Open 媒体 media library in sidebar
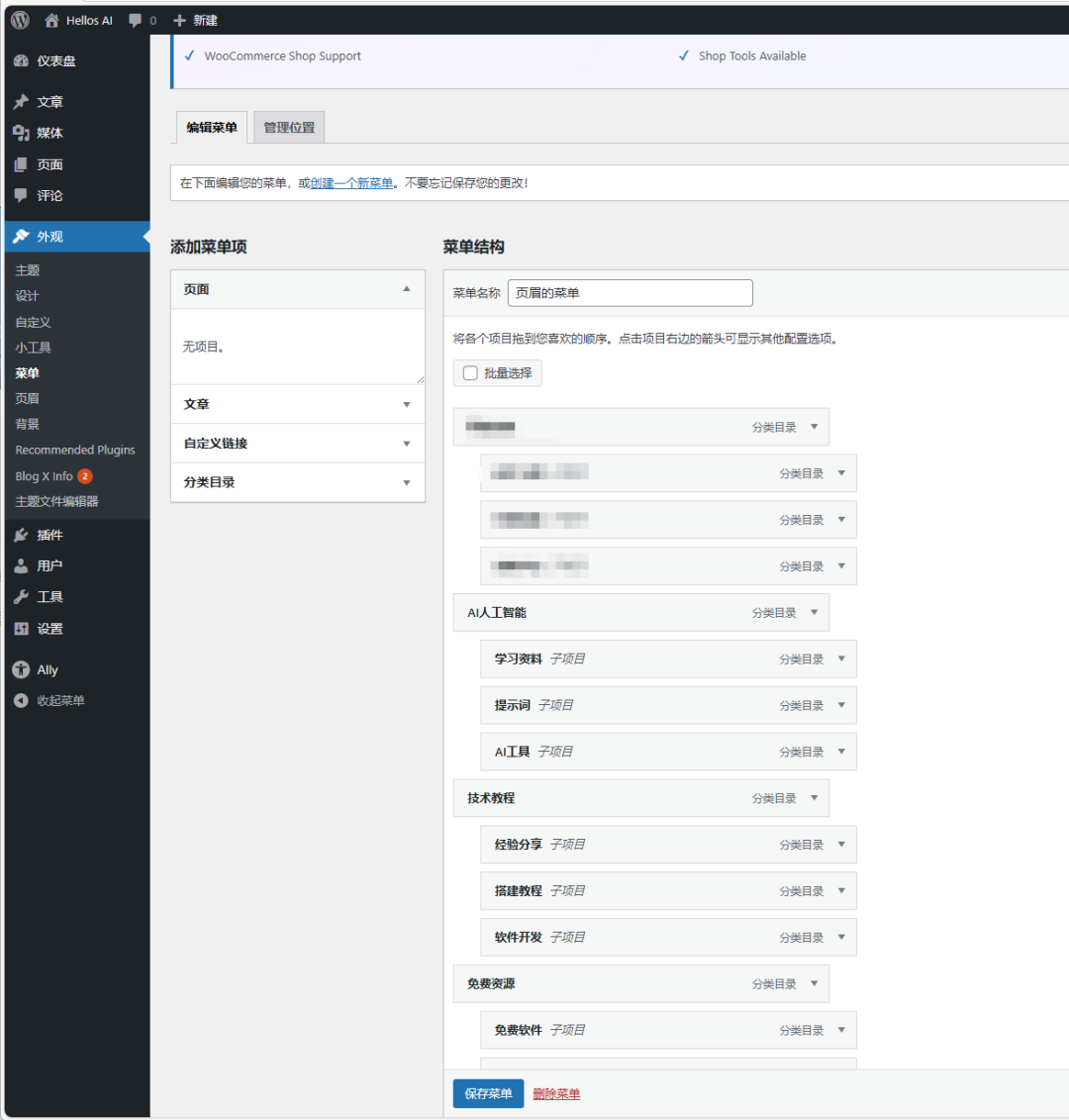This screenshot has width=1069, height=1120. 49,133
